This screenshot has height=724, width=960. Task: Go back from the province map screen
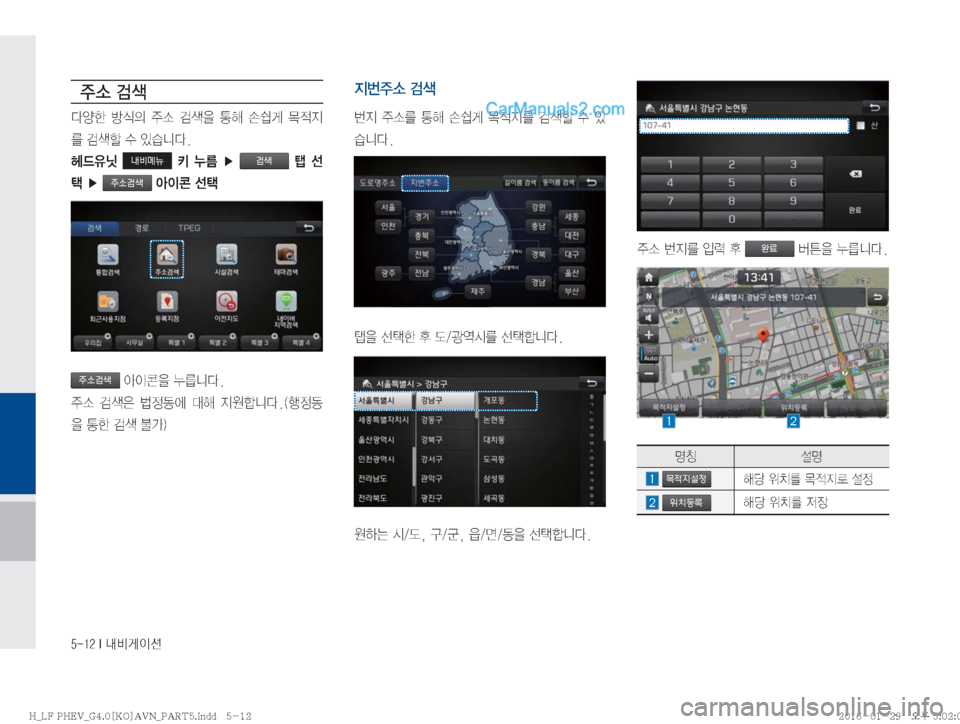[591, 182]
